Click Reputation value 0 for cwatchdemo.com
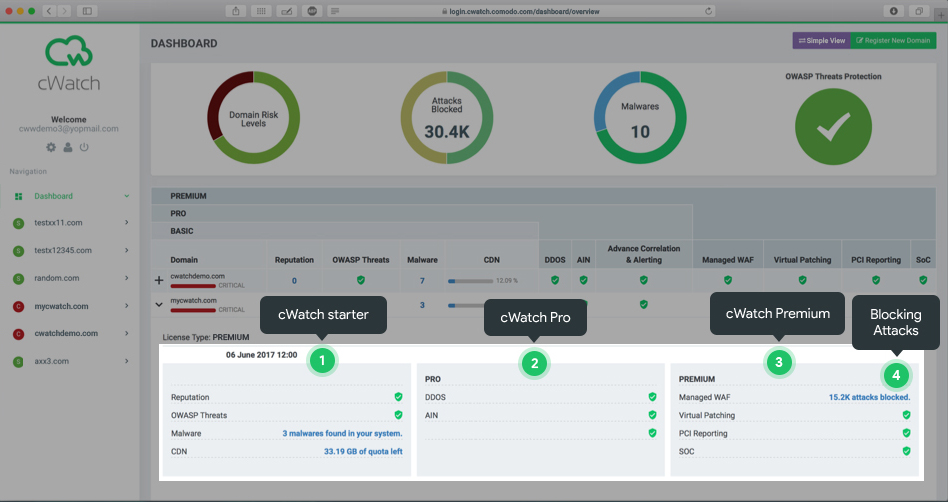The height and width of the screenshot is (502, 948). click(294, 281)
